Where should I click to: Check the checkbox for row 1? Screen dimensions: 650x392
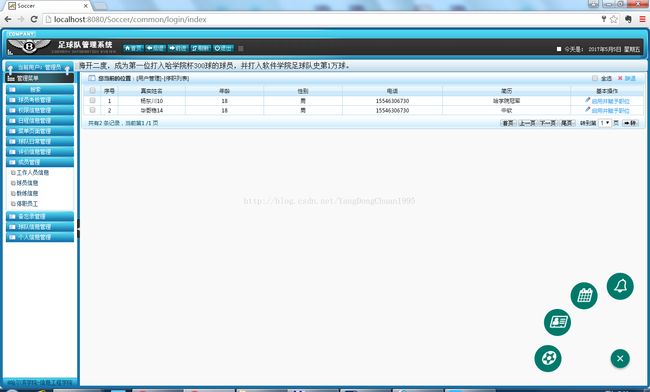92,100
